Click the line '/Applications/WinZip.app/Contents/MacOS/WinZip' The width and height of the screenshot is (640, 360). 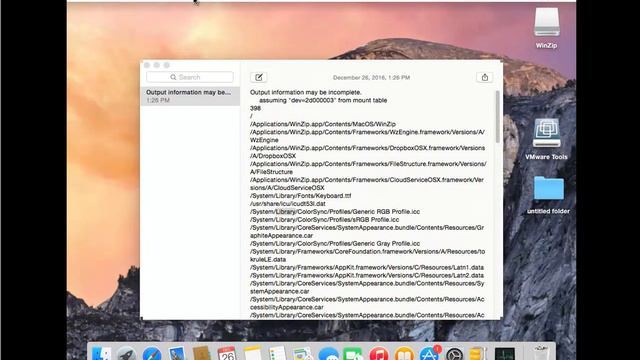323,124
